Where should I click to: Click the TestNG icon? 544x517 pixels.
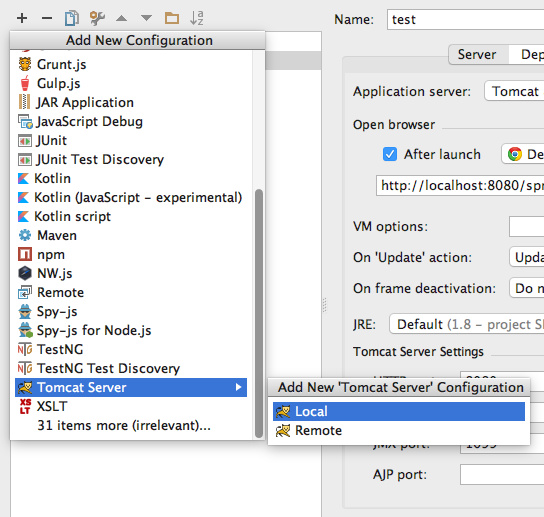pyautogui.click(x=25, y=349)
